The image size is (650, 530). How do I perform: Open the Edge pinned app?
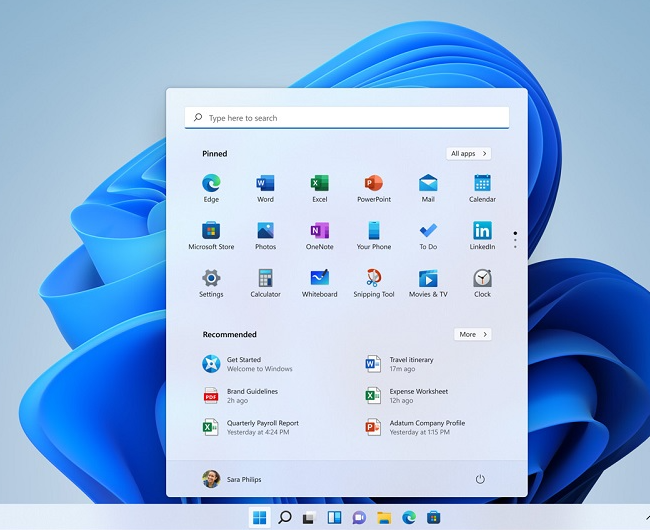point(211,188)
